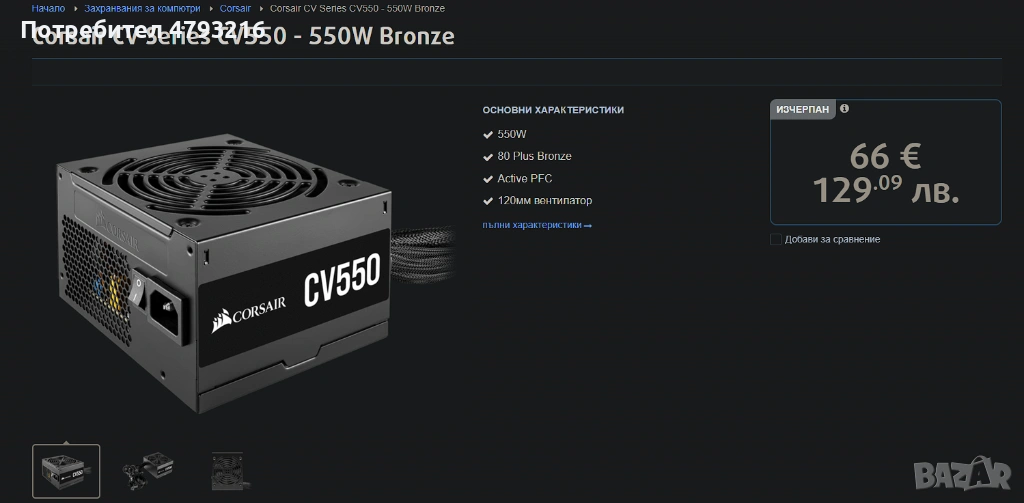The width and height of the screenshot is (1024, 503).
Task: Click the 129.09 лв. price text
Action: tap(886, 190)
